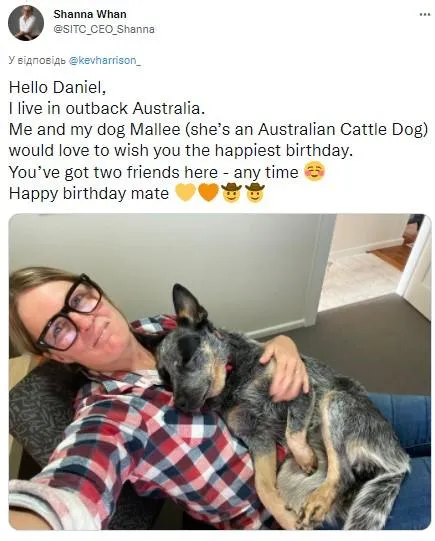Open the Shanna Whan display name
The image size is (435, 541).
click(x=90, y=14)
